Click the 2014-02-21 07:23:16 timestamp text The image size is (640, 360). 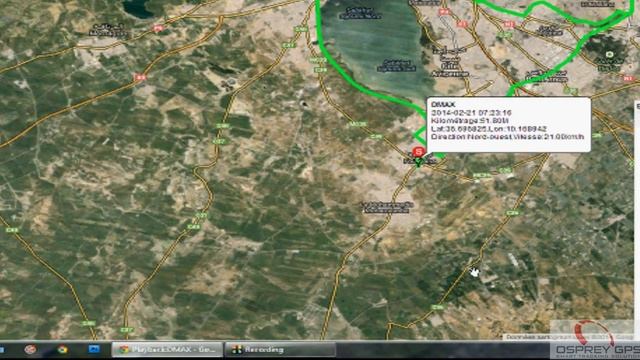point(471,113)
